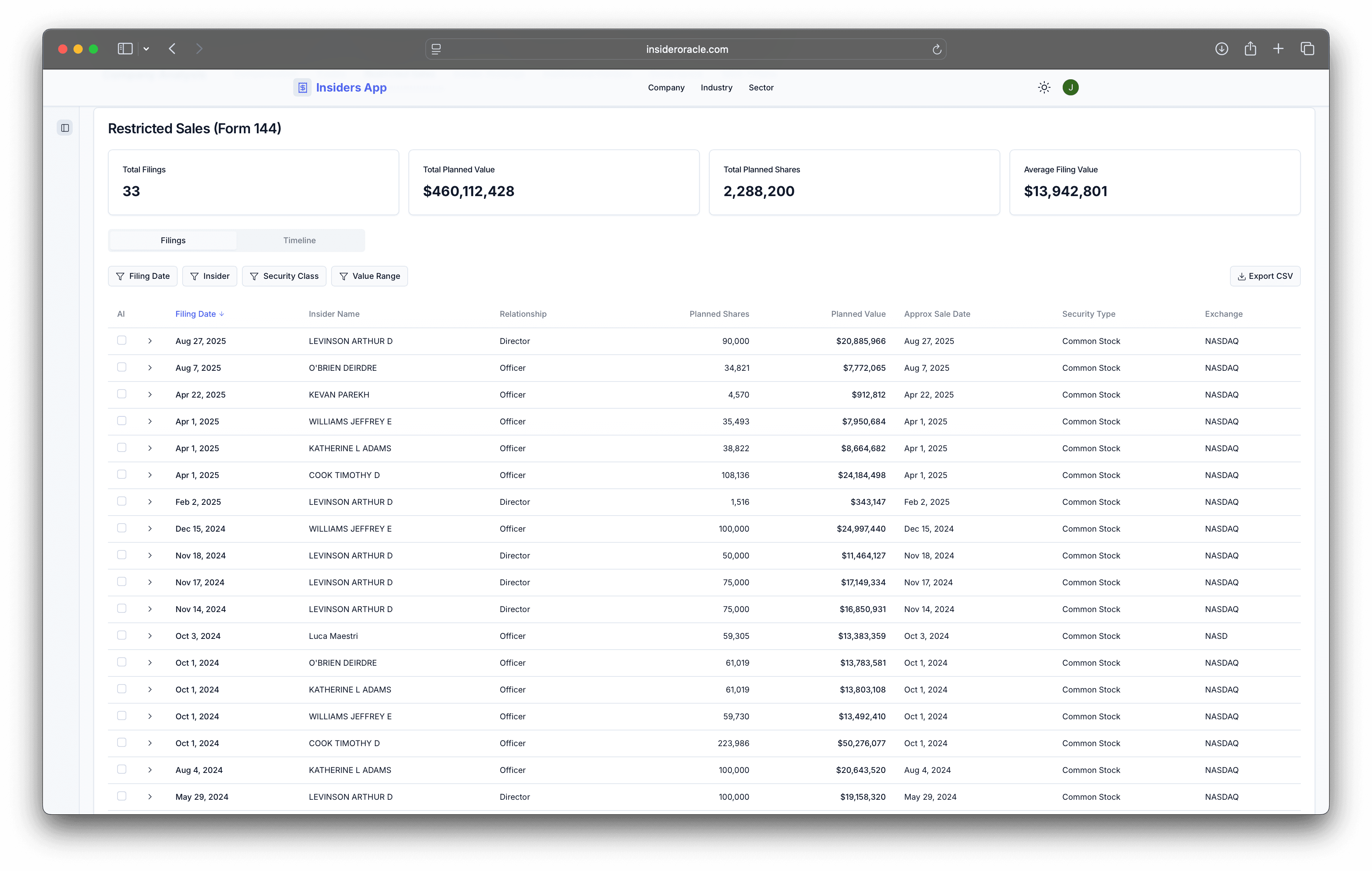Open Safari downloads icon
The image size is (1372, 871).
1221,49
